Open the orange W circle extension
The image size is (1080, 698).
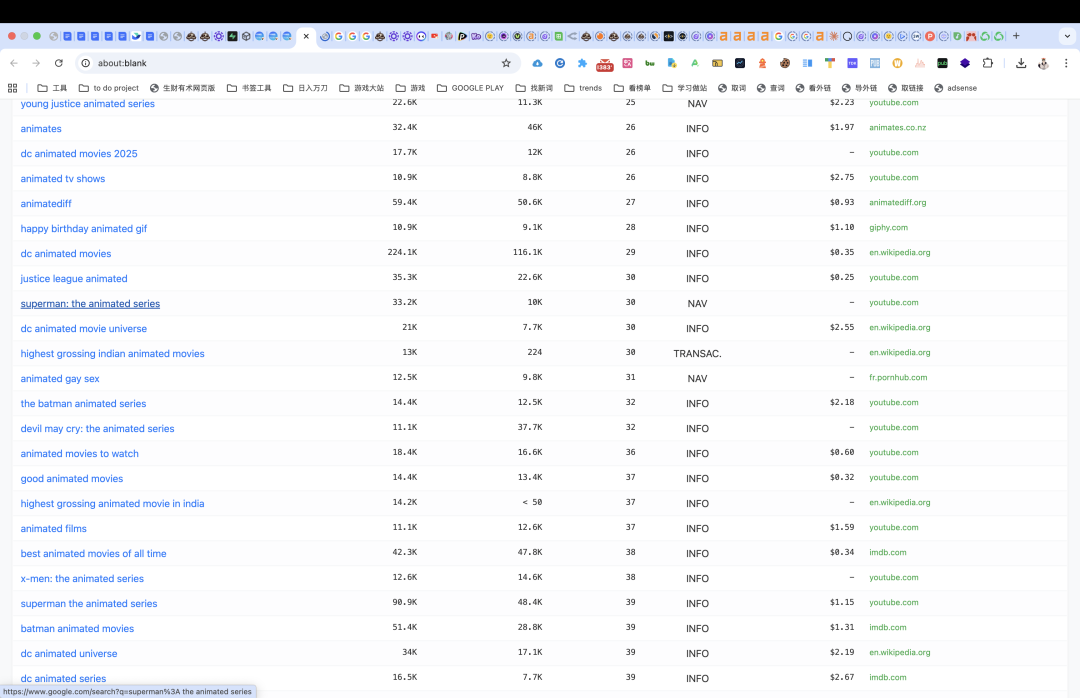click(x=897, y=63)
